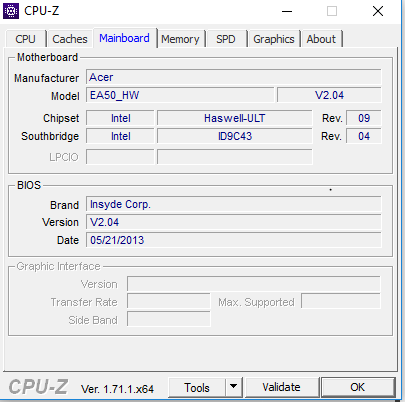This screenshot has height=402, width=405.
Task: Switch to the CPU tab
Action: (25, 39)
